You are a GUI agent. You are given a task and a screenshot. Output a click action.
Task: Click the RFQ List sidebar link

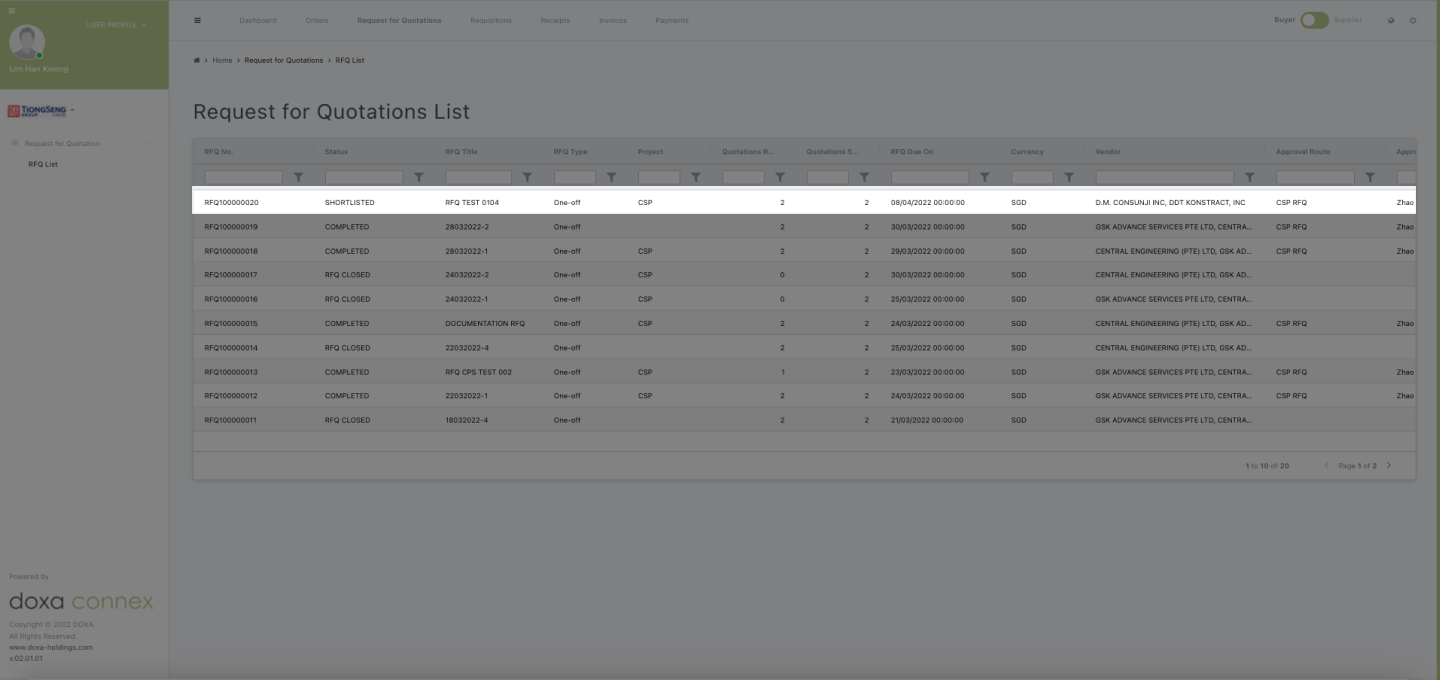click(x=43, y=164)
